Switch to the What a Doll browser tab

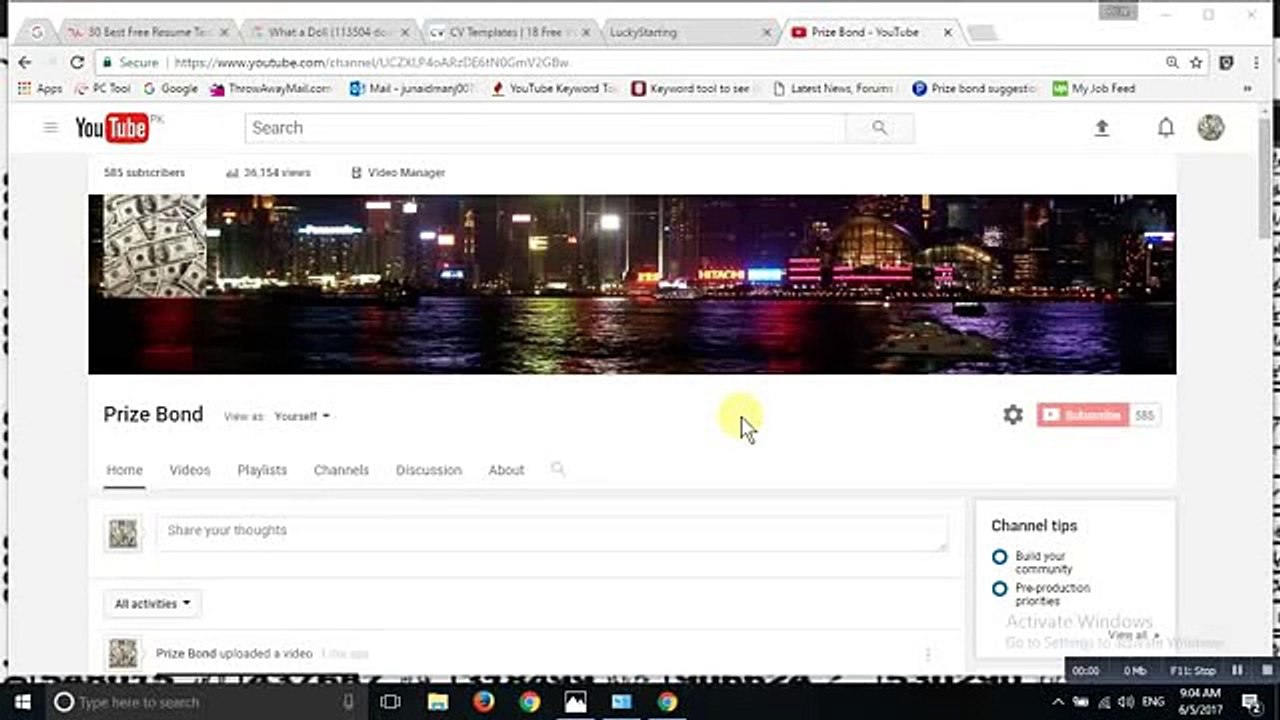click(x=328, y=32)
